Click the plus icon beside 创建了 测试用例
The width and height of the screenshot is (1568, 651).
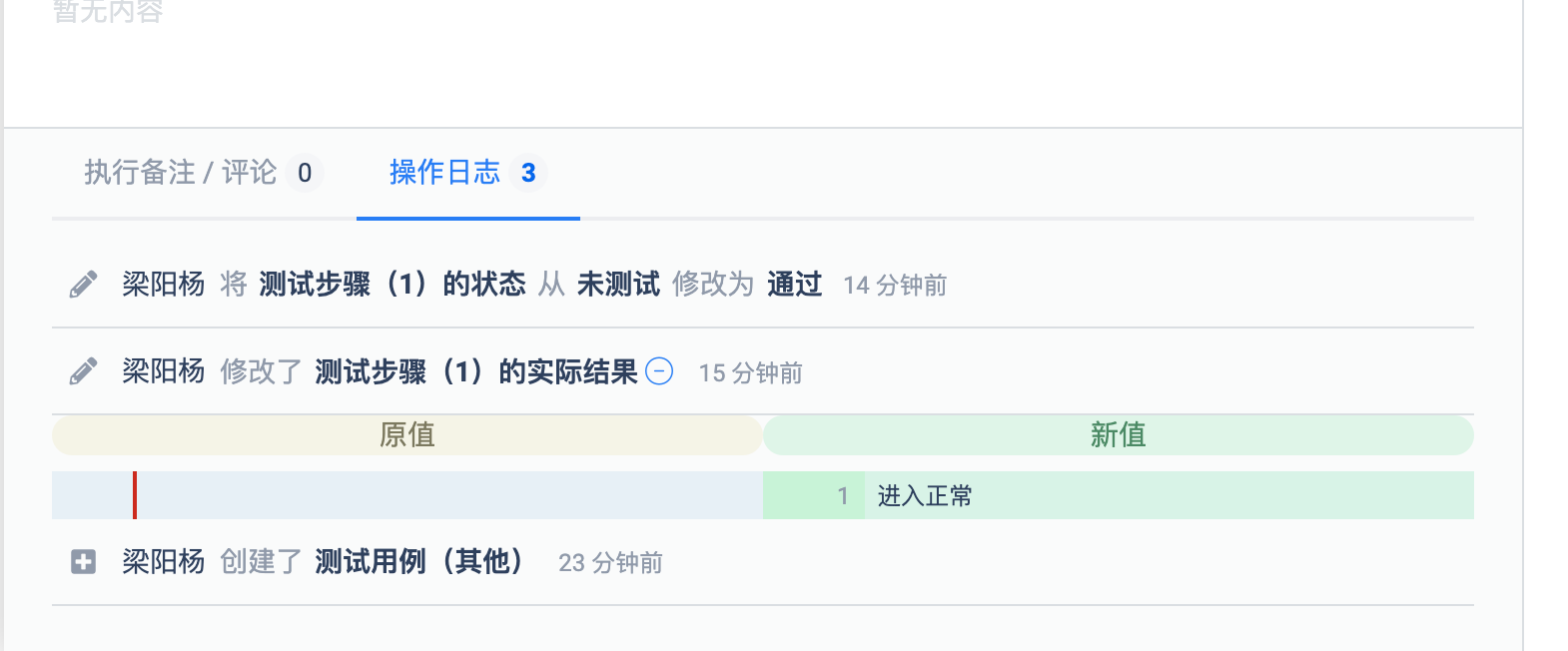click(83, 562)
